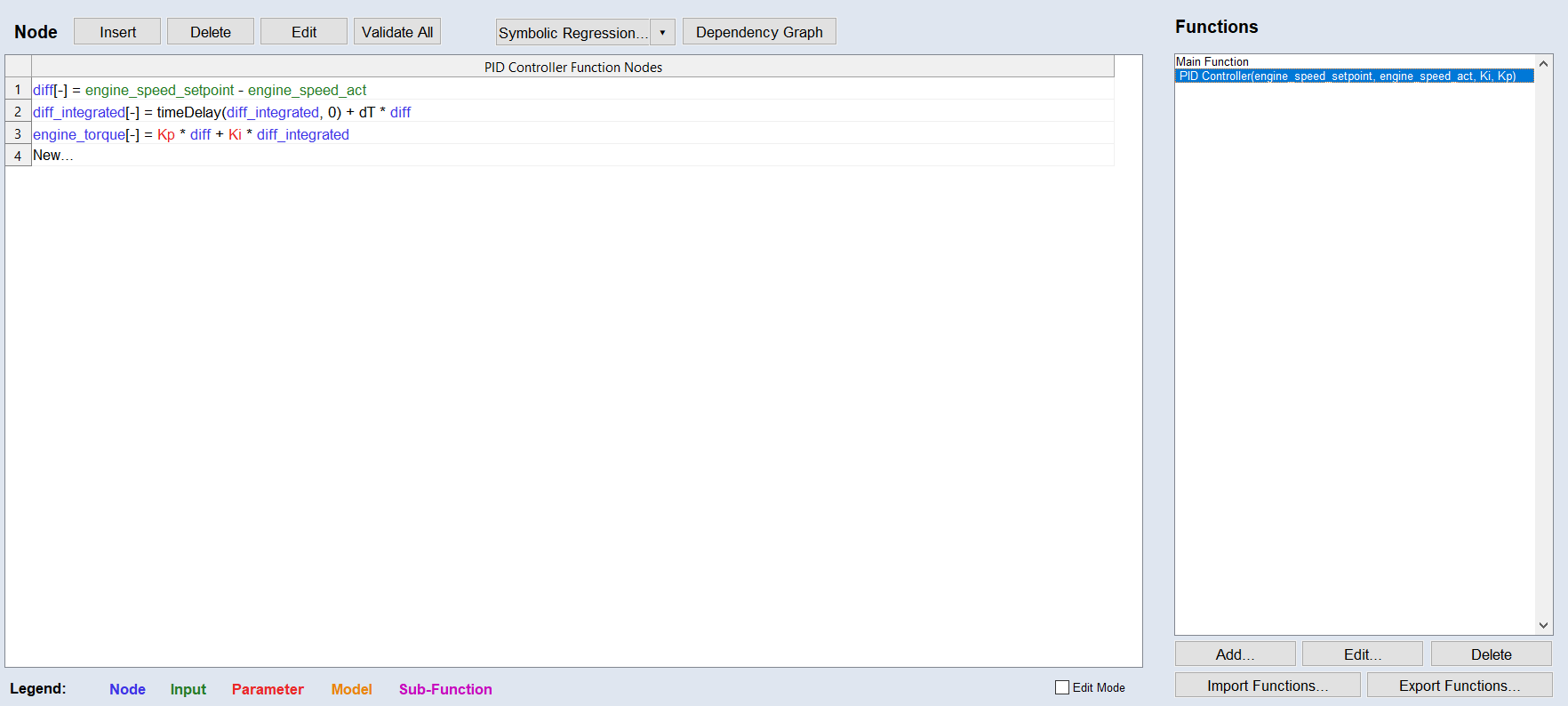Image resolution: width=1568 pixels, height=706 pixels.
Task: Click the Insert node button
Action: click(117, 32)
